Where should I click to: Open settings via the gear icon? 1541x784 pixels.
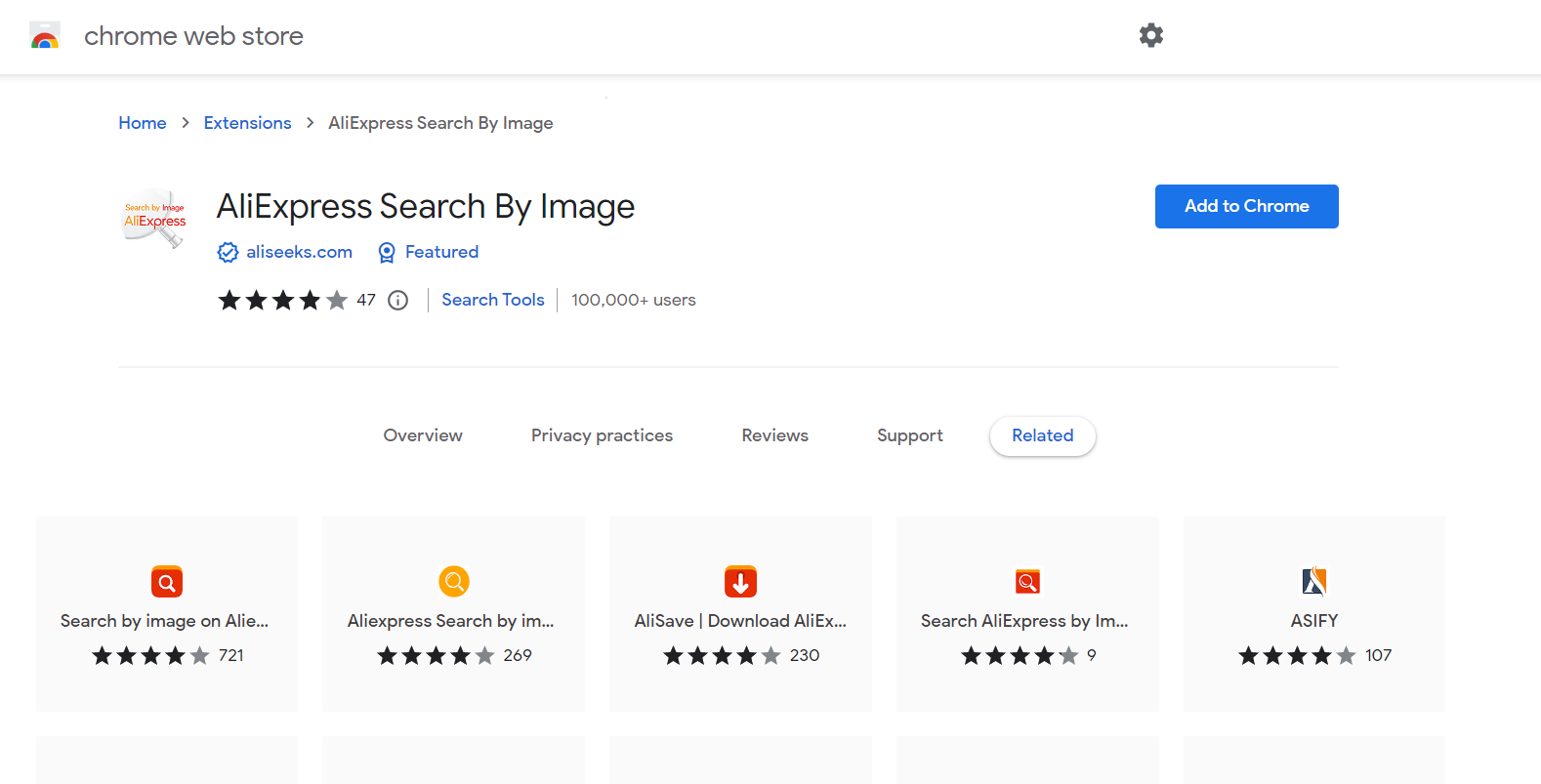point(1151,35)
